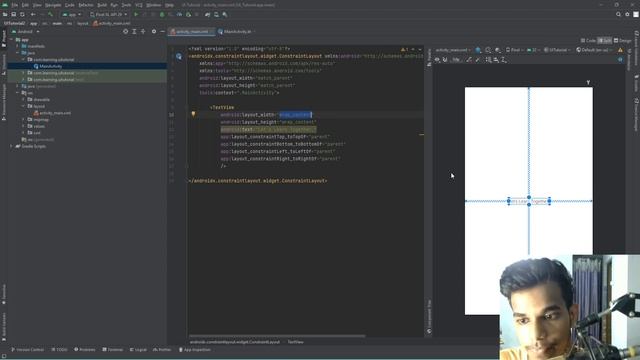Click the Sync Project hammer build icon
This screenshot has width=640, height=360.
click(51, 14)
